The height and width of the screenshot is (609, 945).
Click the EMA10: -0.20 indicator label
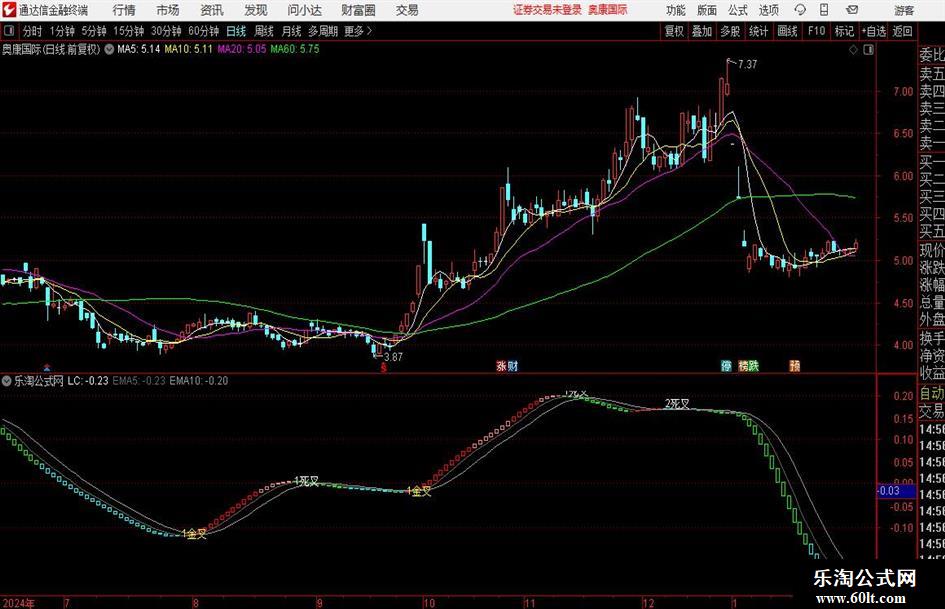click(x=199, y=380)
